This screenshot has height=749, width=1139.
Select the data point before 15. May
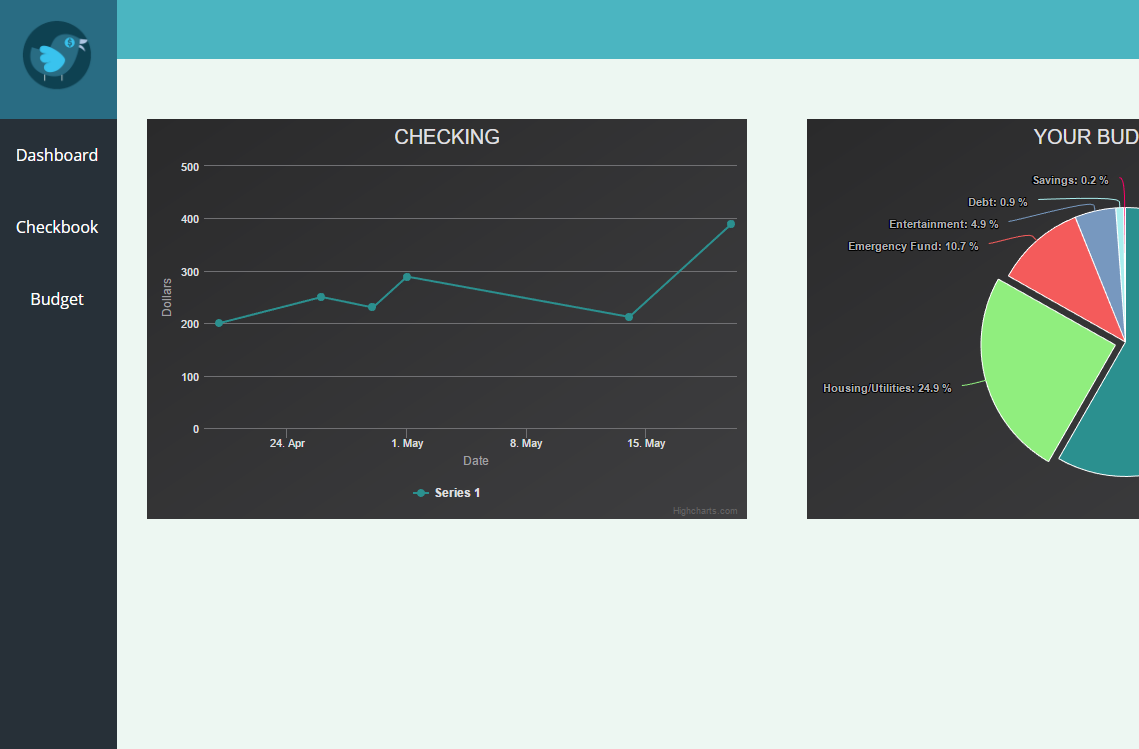click(x=629, y=317)
